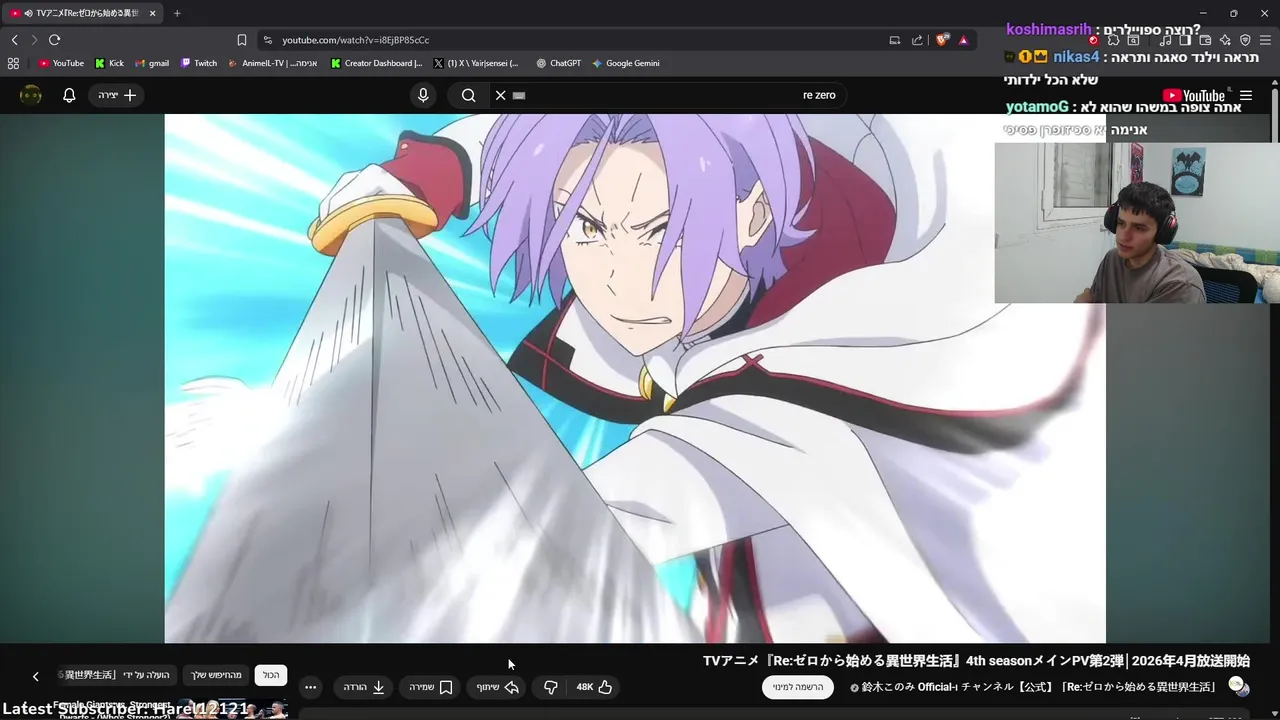Open the Twitch bookmark

[198, 63]
